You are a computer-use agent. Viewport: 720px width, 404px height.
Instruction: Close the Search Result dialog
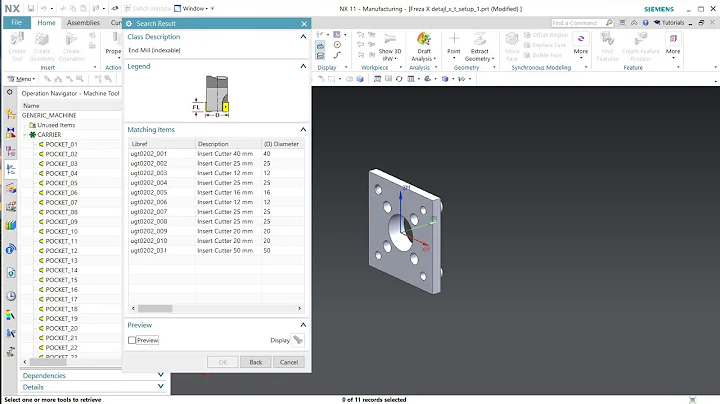[304, 23]
